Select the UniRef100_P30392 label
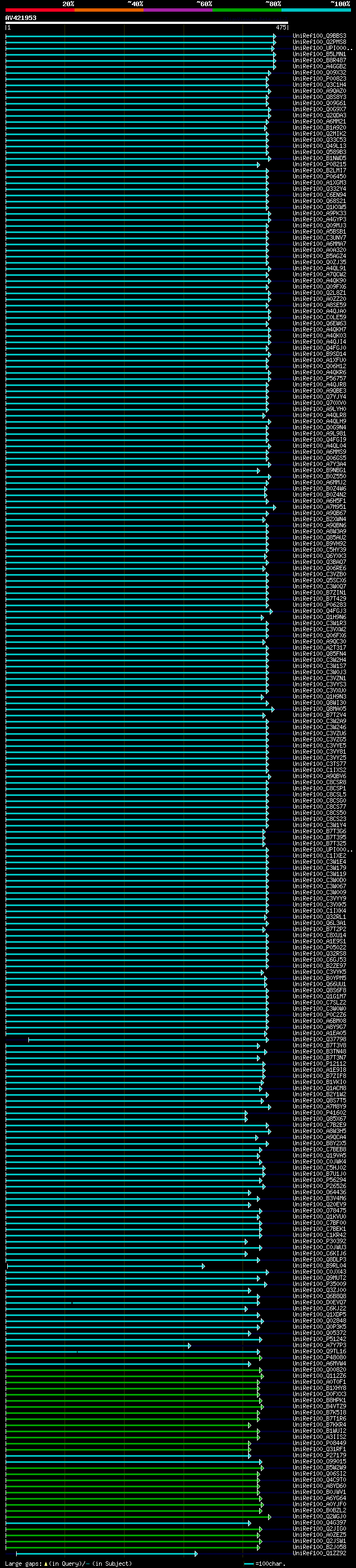This screenshot has height=1568, width=356. [319, 1241]
